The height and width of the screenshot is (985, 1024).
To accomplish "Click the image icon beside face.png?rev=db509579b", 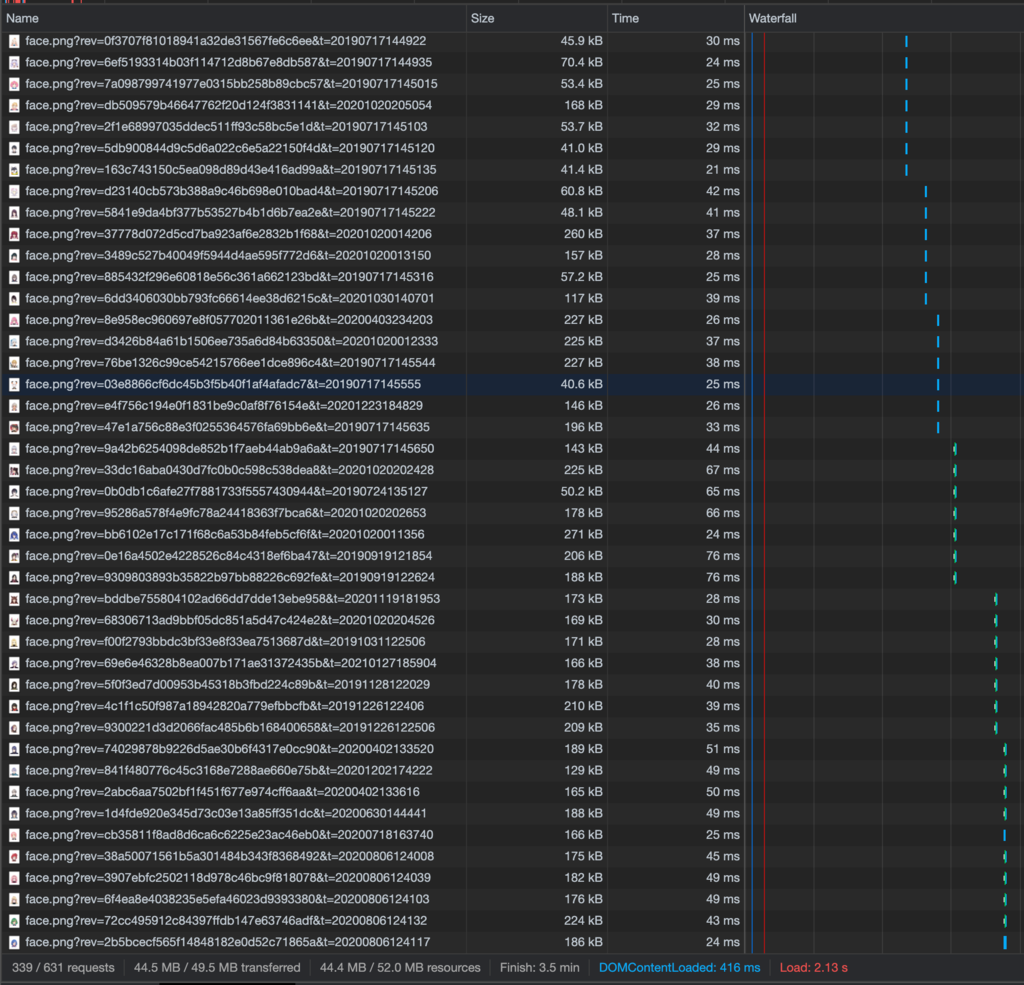I will [14, 106].
